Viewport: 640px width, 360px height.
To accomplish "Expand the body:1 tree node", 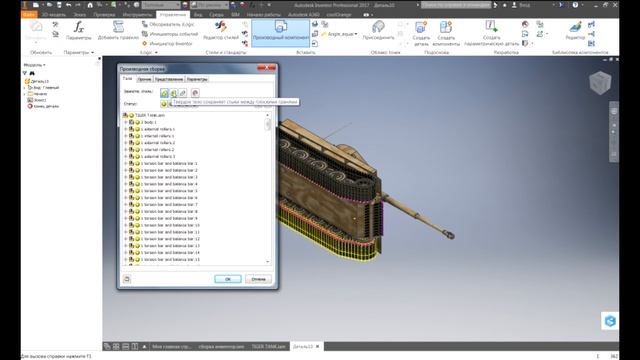I will click(x=126, y=122).
